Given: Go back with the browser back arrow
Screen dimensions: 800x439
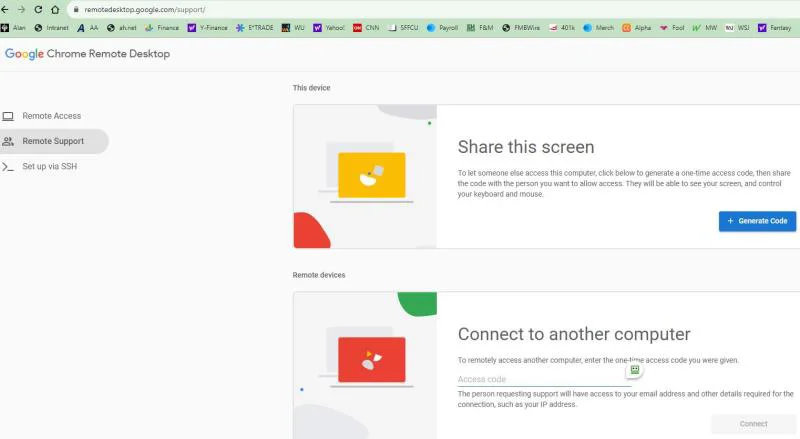Looking at the screenshot, I should (5, 9).
